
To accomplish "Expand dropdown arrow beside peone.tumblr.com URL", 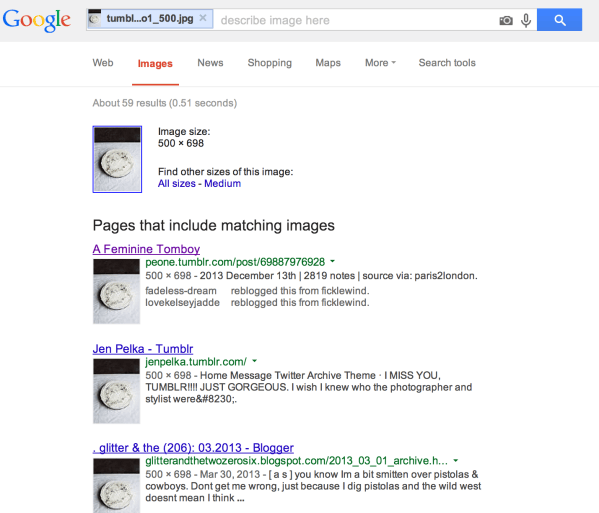I will [332, 261].
